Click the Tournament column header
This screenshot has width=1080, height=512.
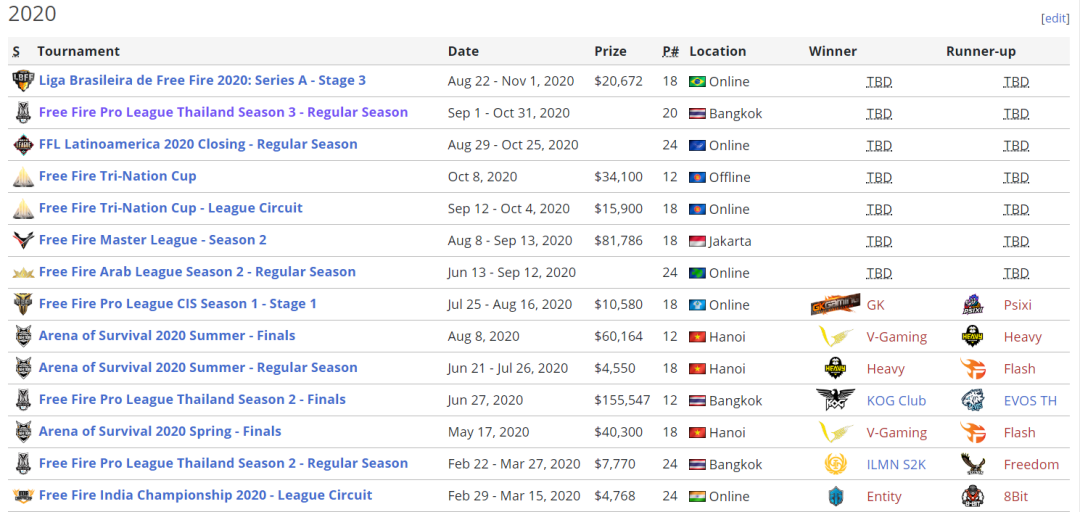78,51
